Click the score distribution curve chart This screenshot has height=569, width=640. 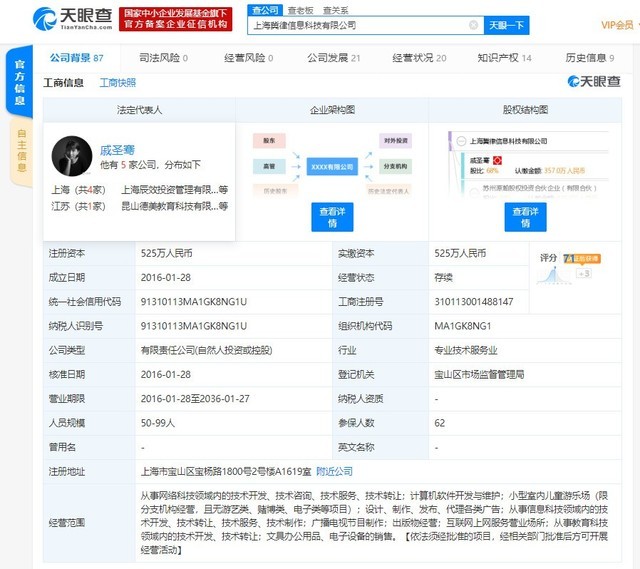[553, 276]
